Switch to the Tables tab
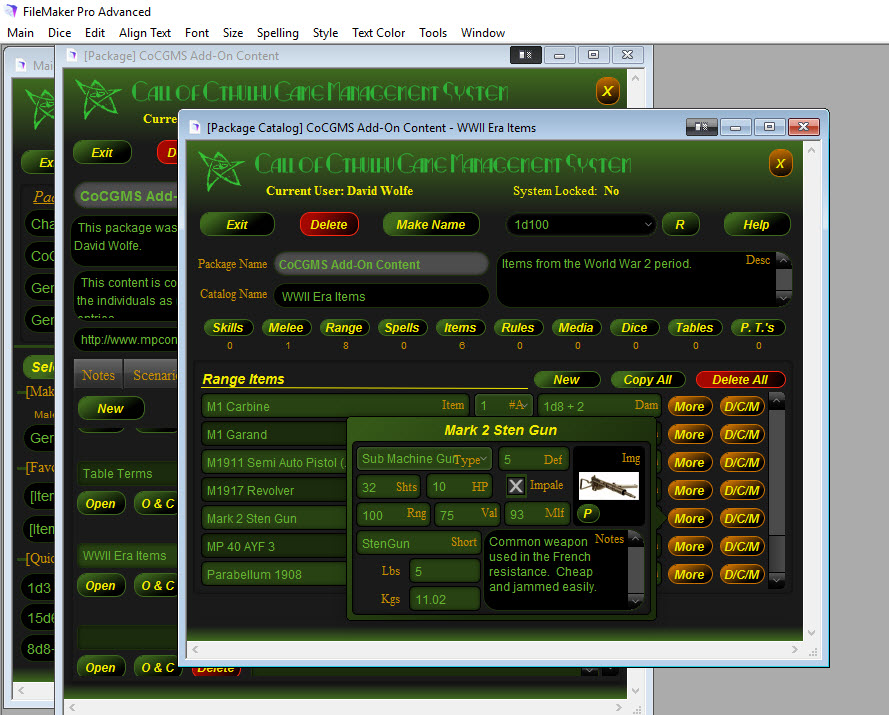This screenshot has height=715, width=889. pyautogui.click(x=695, y=328)
